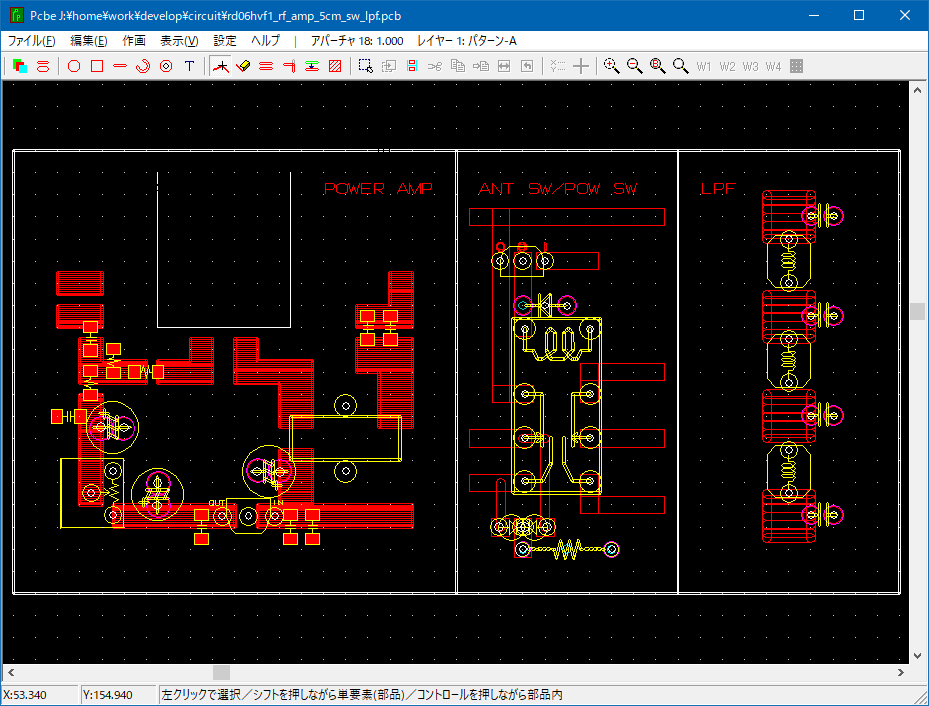Select the dashed area-select tool

click(x=366, y=66)
